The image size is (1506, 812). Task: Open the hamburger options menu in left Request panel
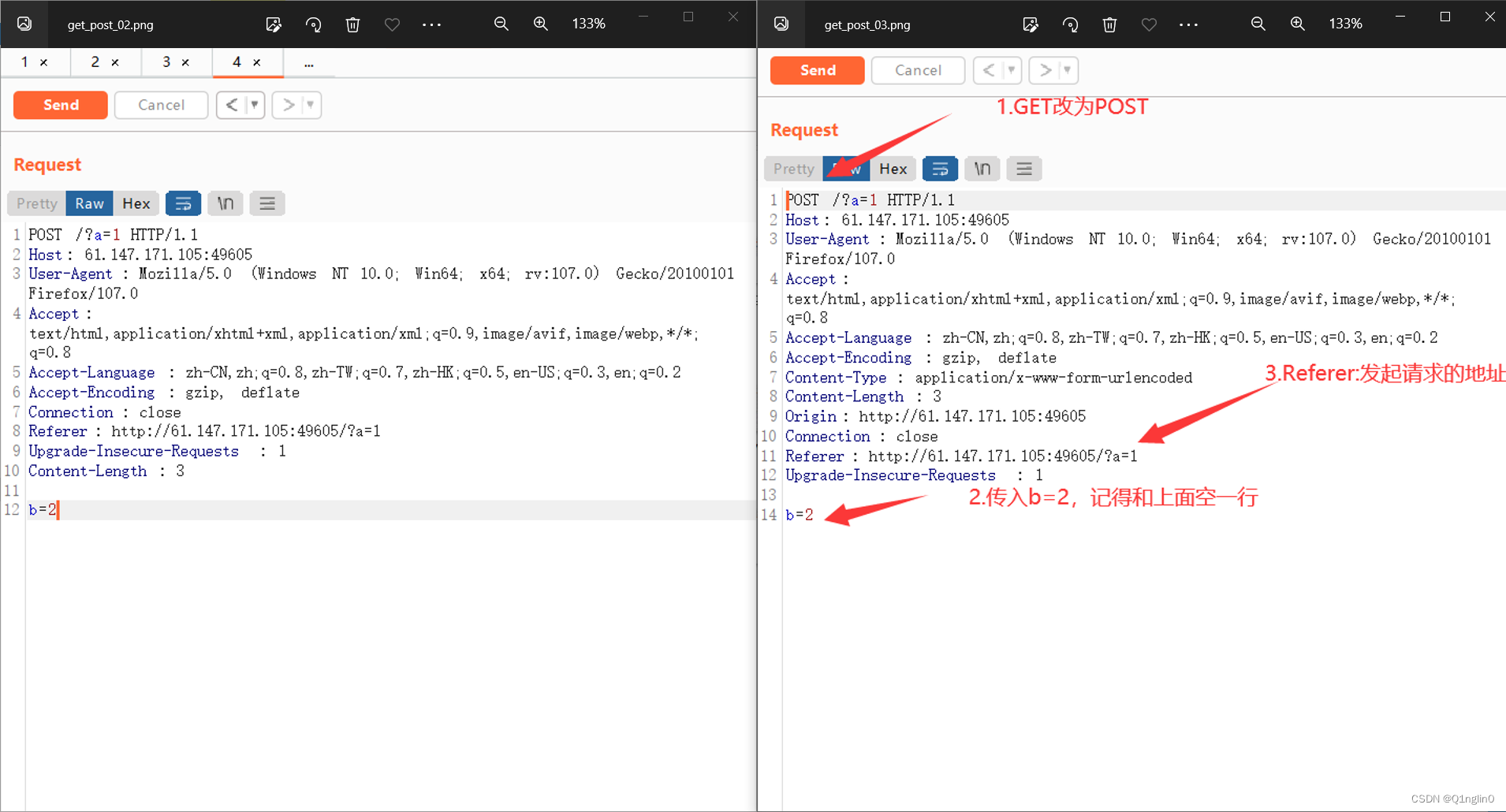click(x=267, y=203)
